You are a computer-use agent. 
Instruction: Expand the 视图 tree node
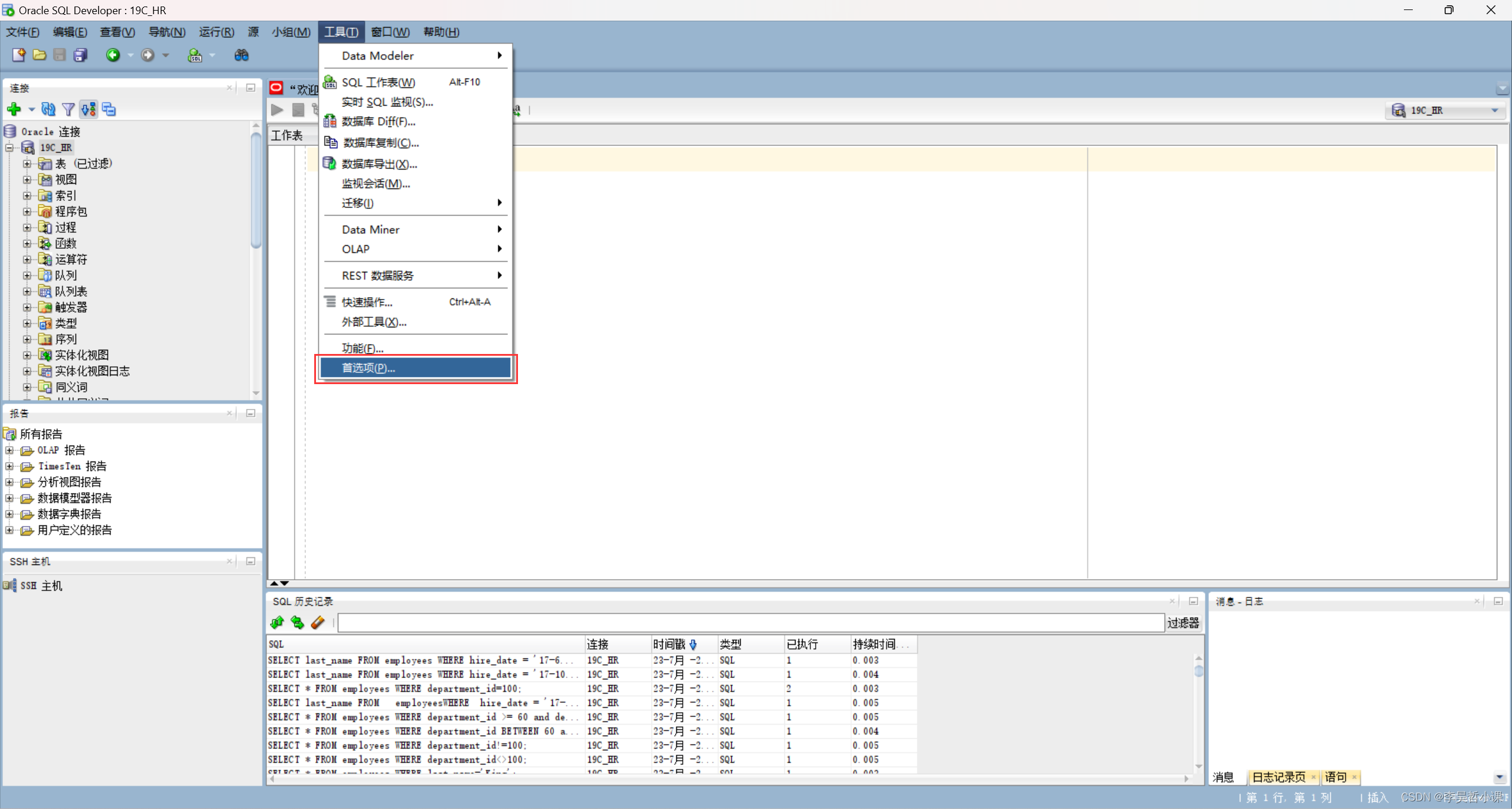27,180
